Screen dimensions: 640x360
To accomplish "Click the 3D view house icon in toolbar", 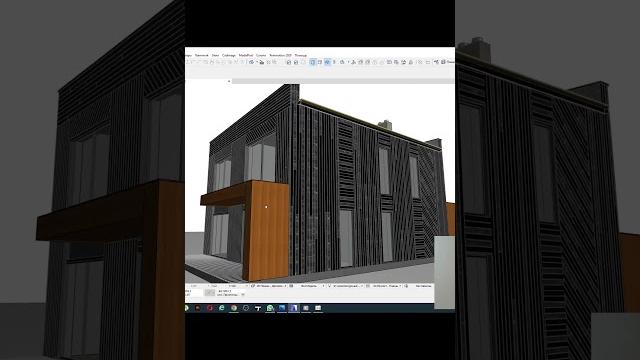I will tap(251, 62).
